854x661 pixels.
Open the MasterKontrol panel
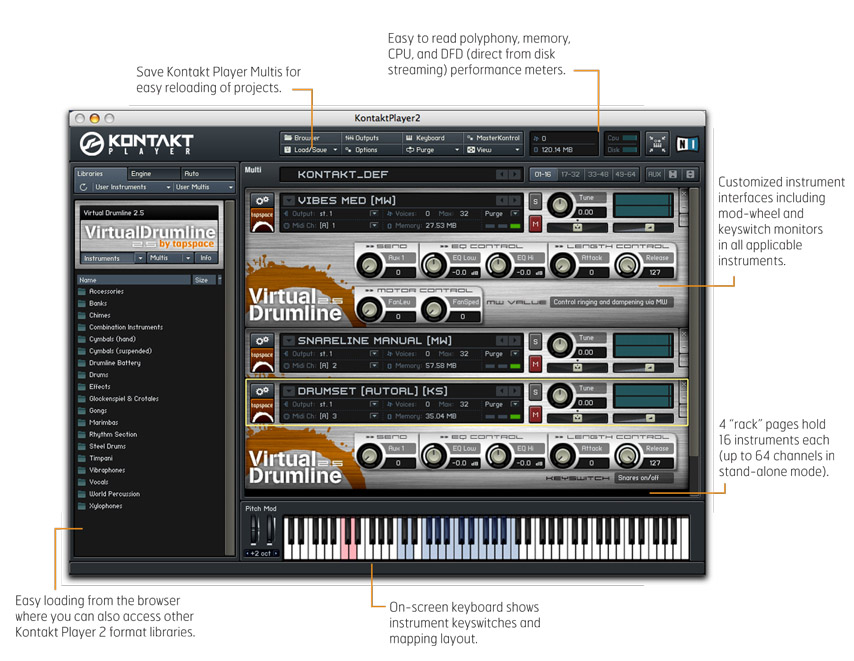(x=493, y=138)
